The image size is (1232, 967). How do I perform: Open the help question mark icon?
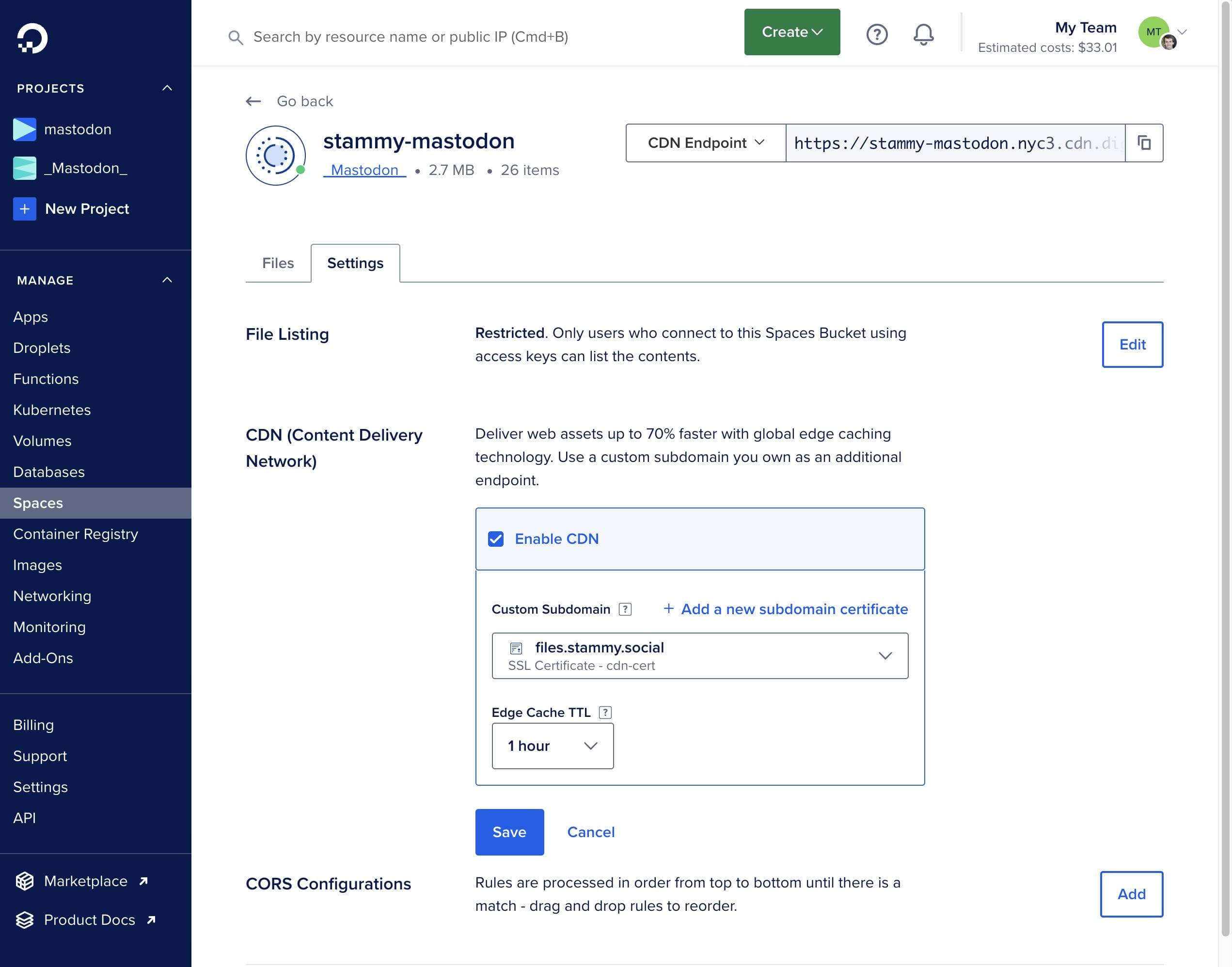click(876, 34)
